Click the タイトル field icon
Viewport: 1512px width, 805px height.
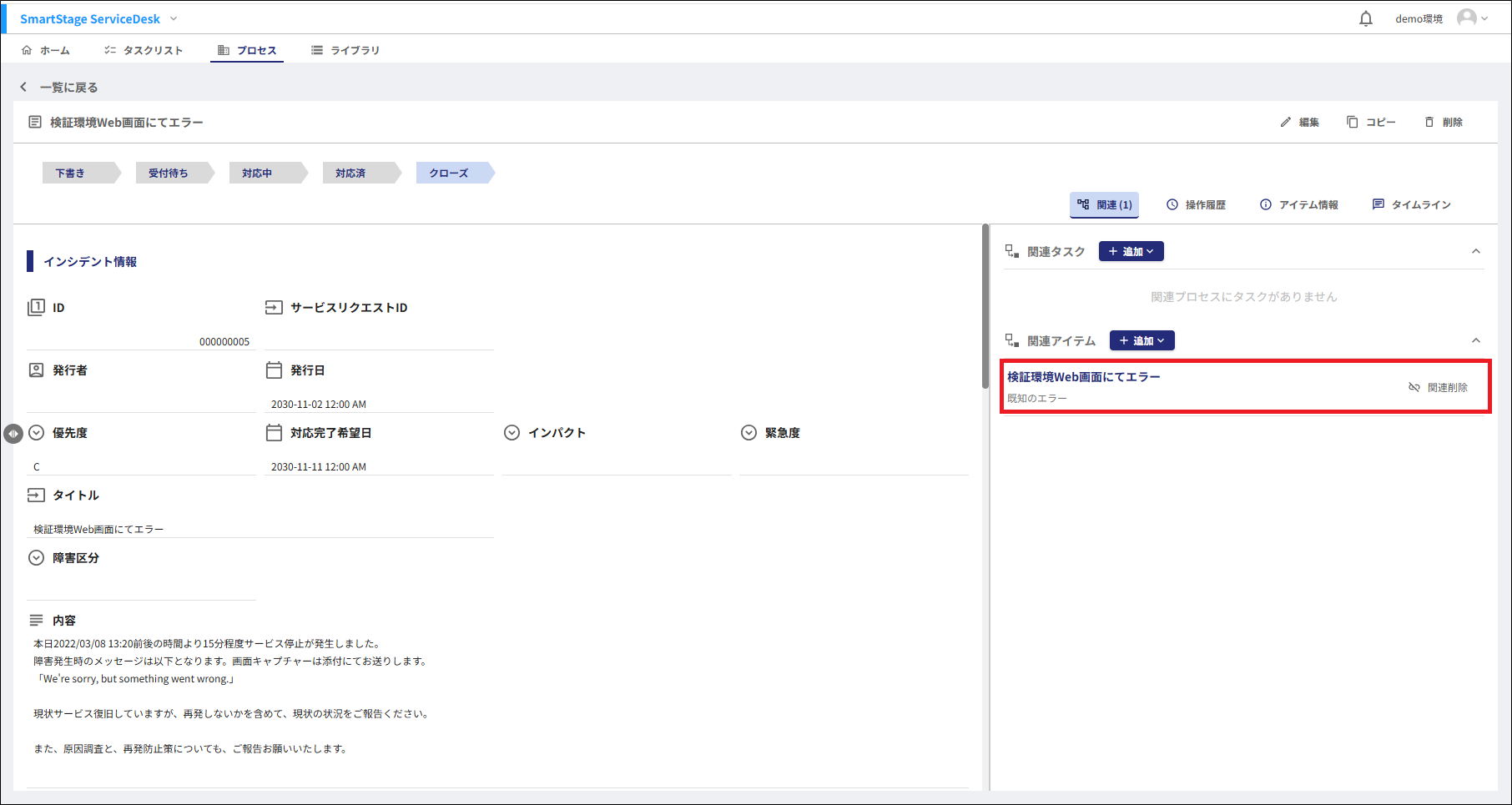point(36,495)
